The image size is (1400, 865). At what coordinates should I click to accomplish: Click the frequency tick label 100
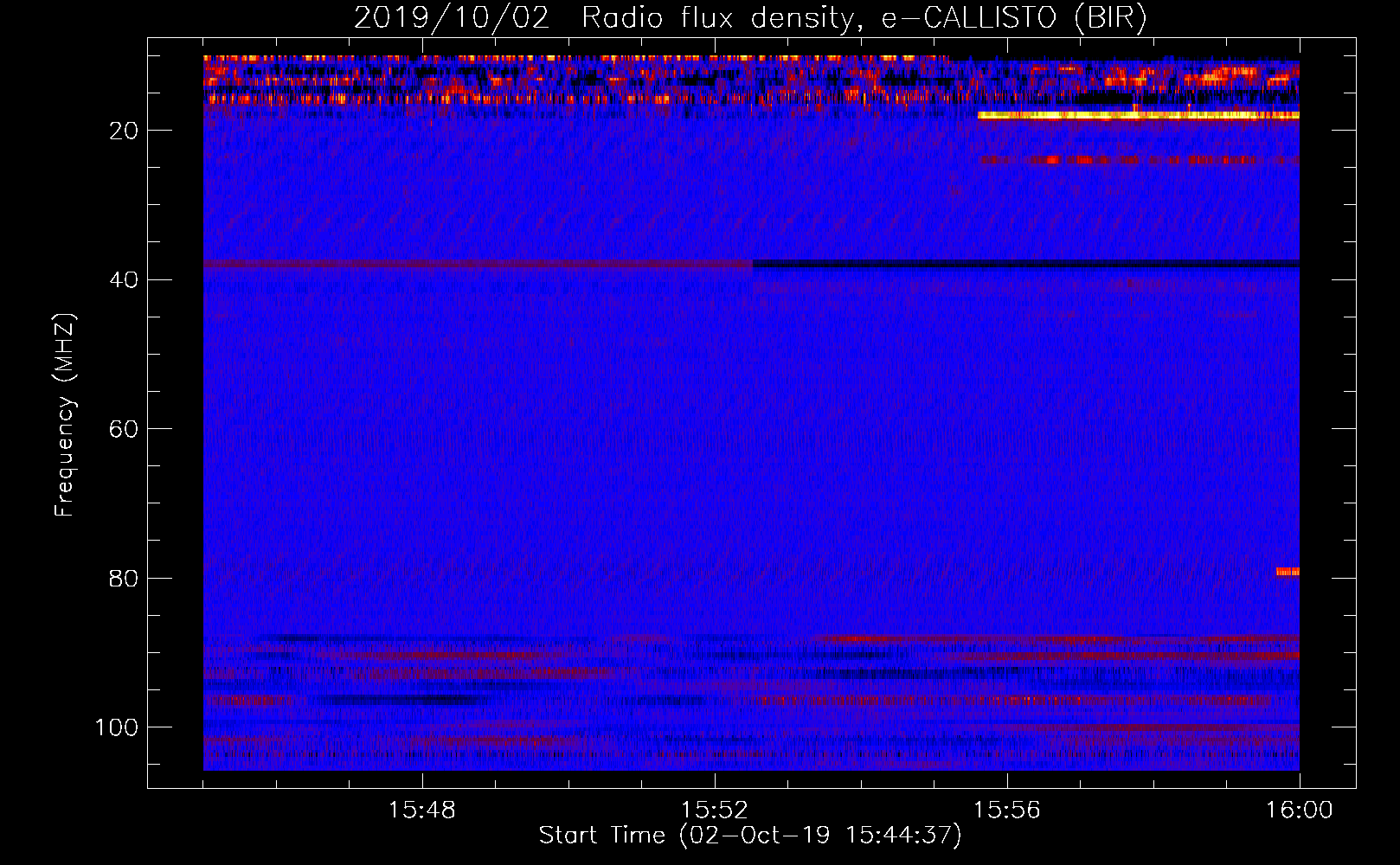coord(118,727)
